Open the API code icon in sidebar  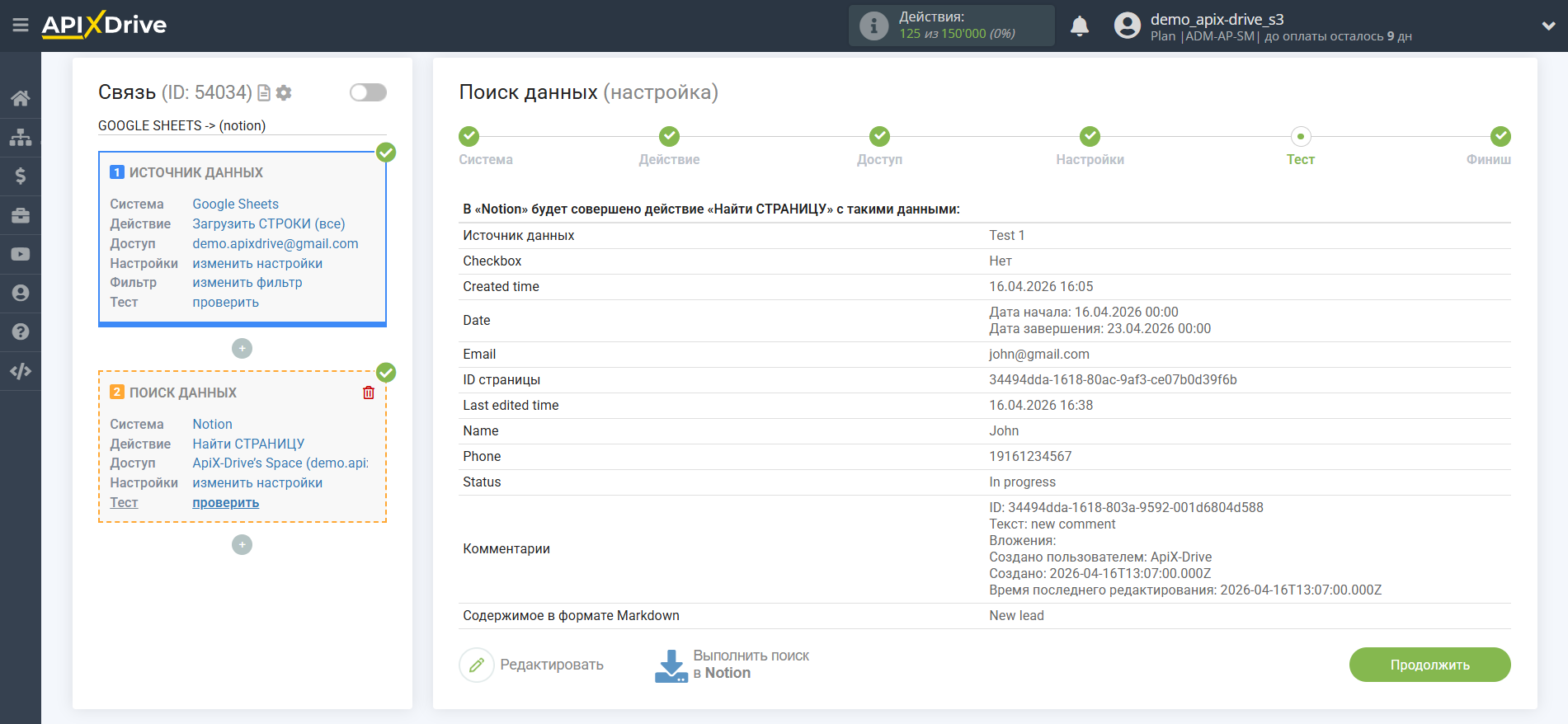pyautogui.click(x=21, y=371)
